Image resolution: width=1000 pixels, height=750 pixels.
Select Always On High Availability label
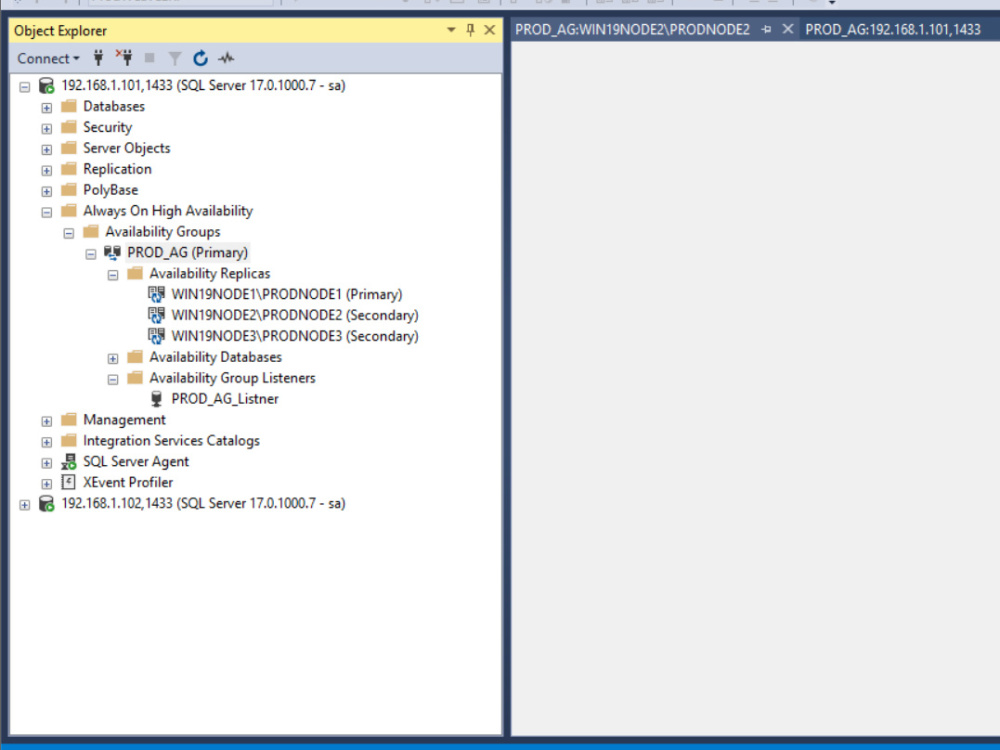[x=168, y=210]
